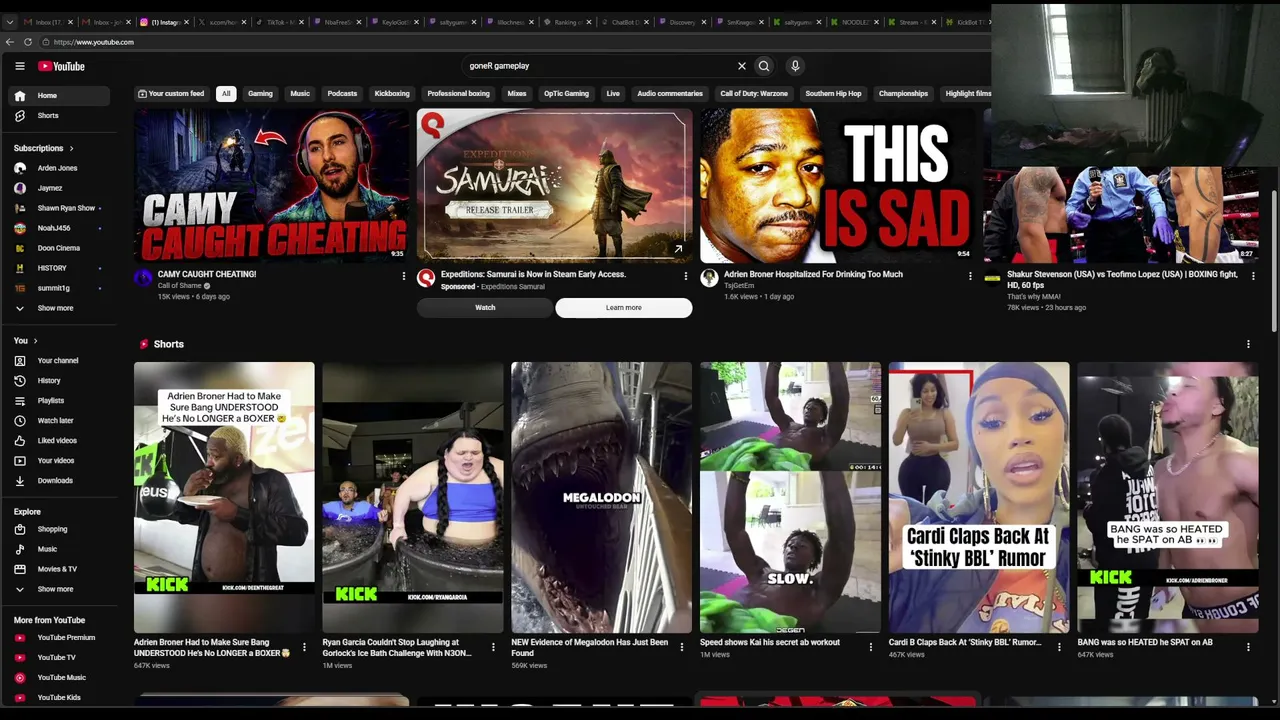Image resolution: width=1280 pixels, height=720 pixels.
Task: Open Movies & TV under Explore
Action: (60, 570)
